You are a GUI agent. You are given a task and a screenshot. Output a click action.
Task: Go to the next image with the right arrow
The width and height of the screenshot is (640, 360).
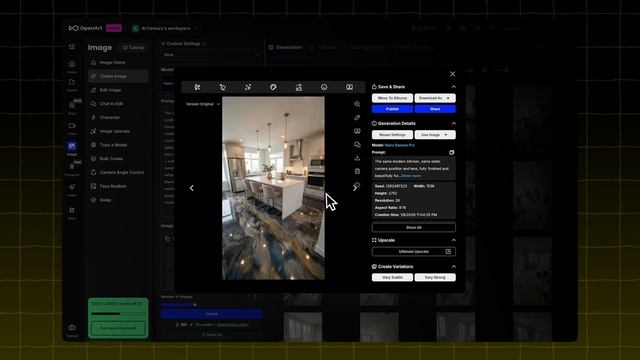click(x=355, y=188)
